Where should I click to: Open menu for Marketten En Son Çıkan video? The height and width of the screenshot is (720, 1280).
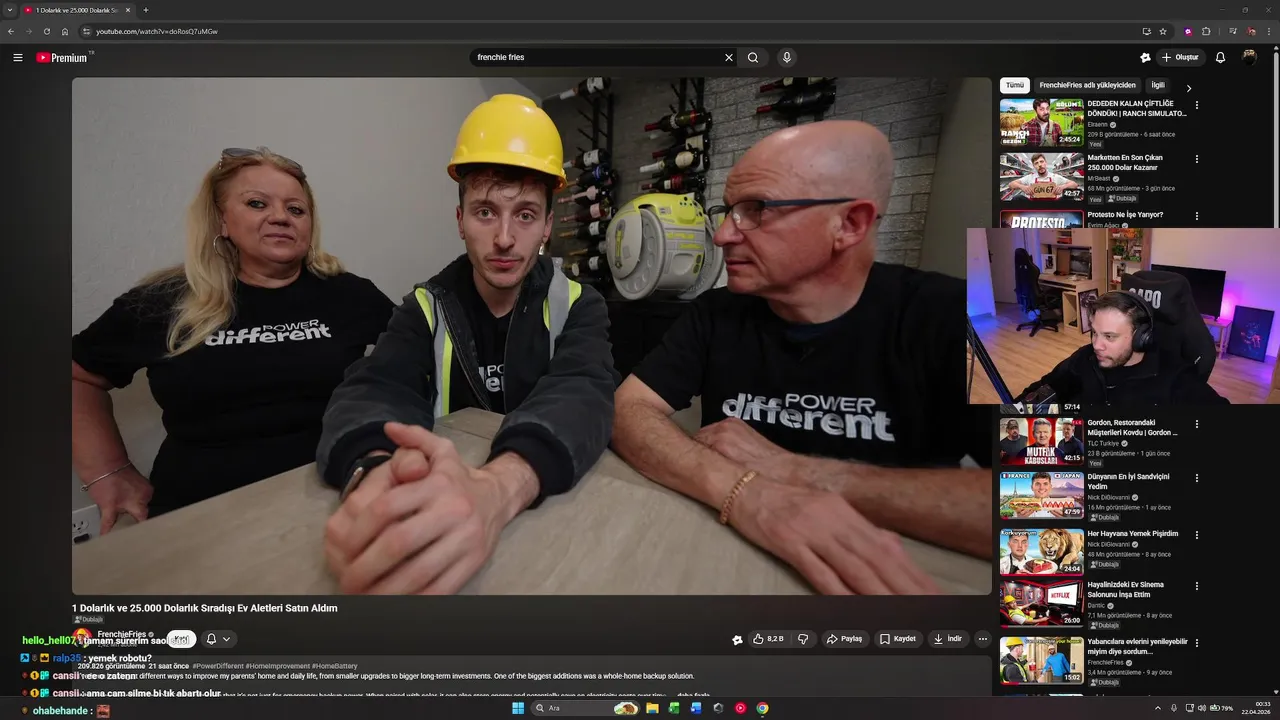click(1197, 159)
